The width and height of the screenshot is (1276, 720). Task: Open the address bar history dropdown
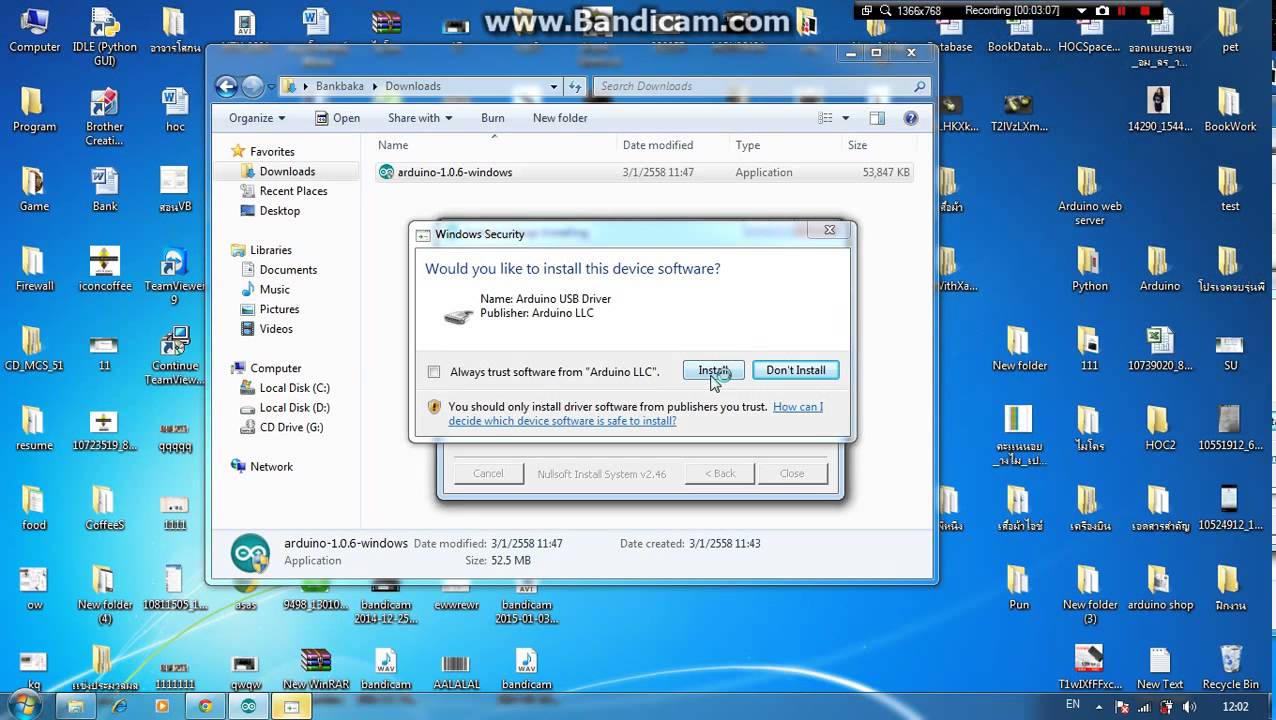click(553, 86)
